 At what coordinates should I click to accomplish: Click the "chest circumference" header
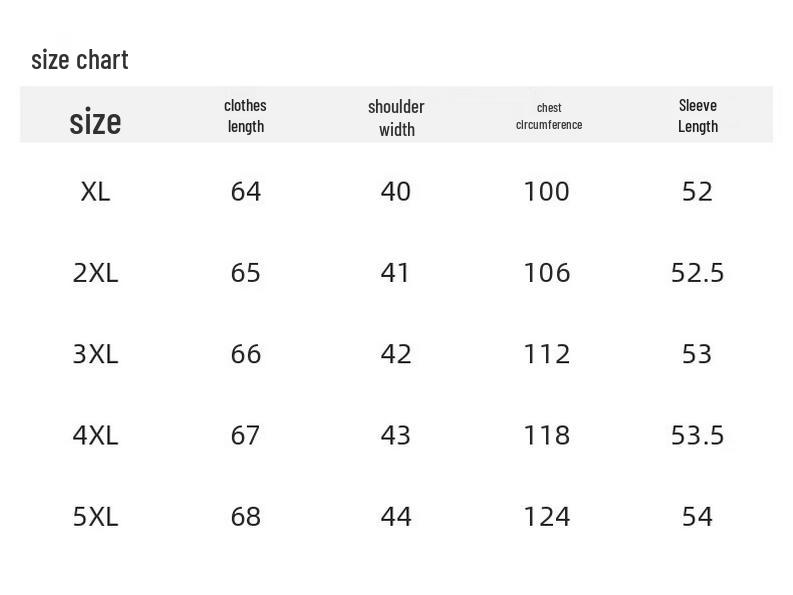[x=549, y=116]
